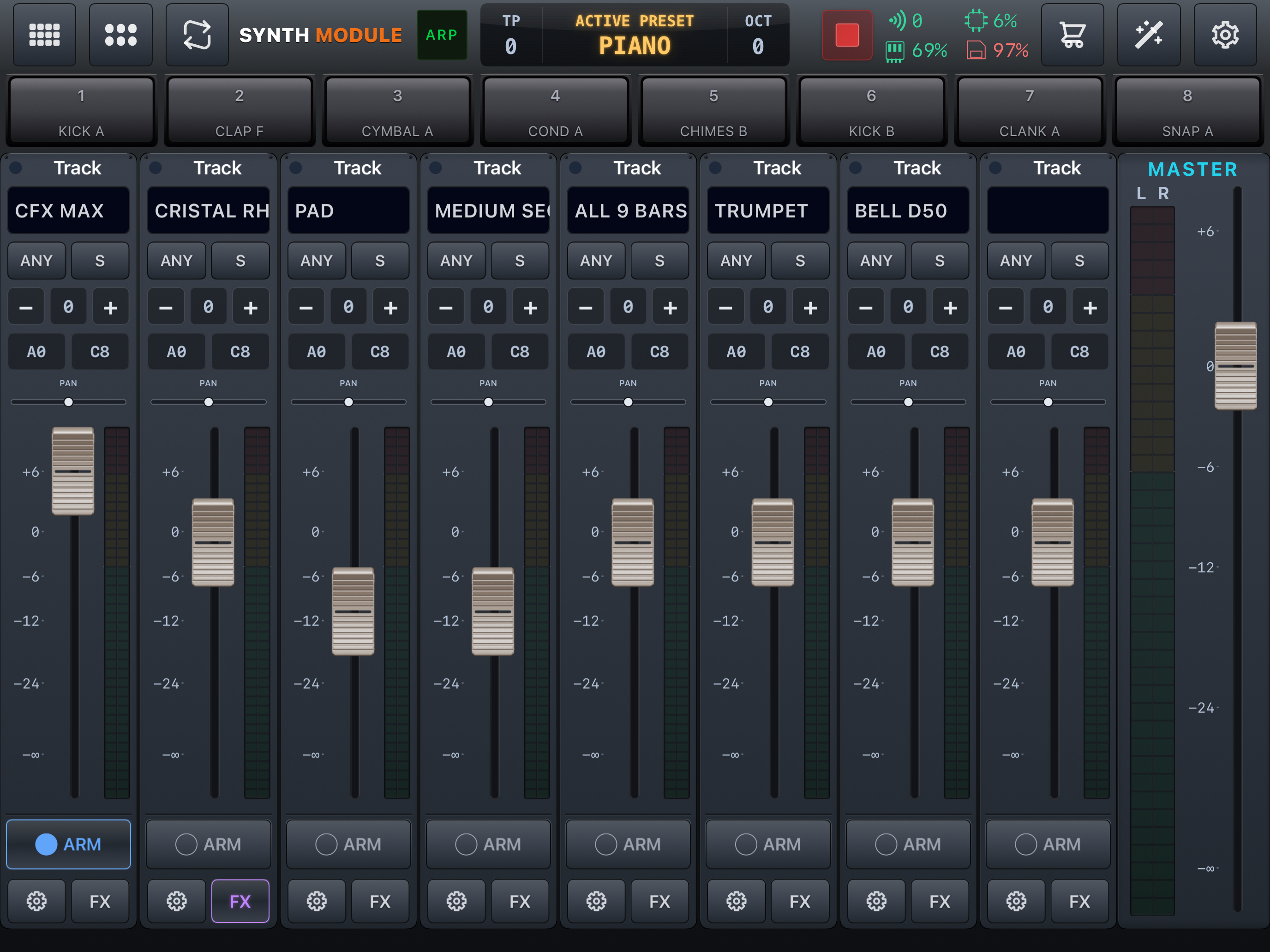Open ALL 9 BARS track settings gear
The image size is (1270, 952).
pos(596,901)
